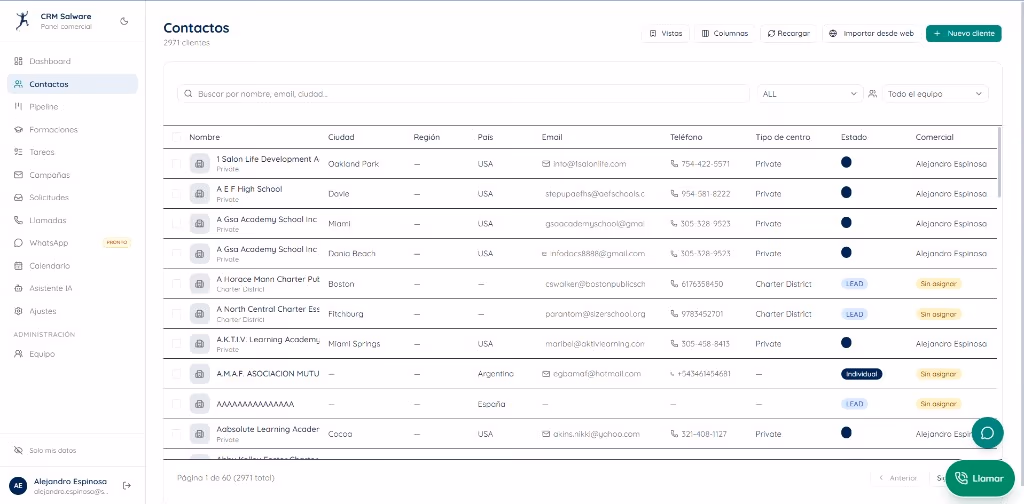Image resolution: width=1024 pixels, height=504 pixels.
Task: Click the Ciudad column header
Action: point(341,137)
